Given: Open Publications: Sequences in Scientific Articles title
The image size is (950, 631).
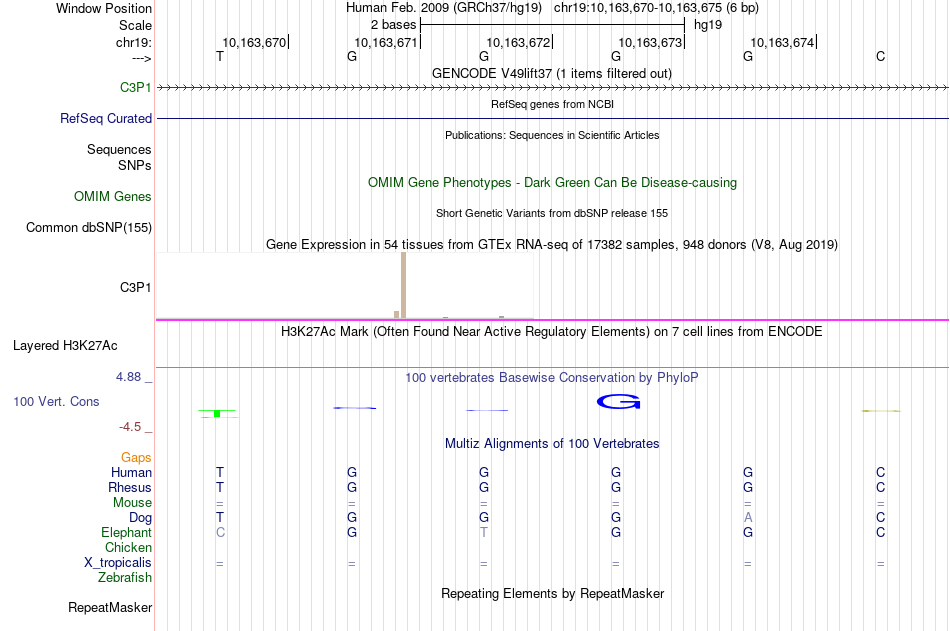Looking at the screenshot, I should 552,135.
